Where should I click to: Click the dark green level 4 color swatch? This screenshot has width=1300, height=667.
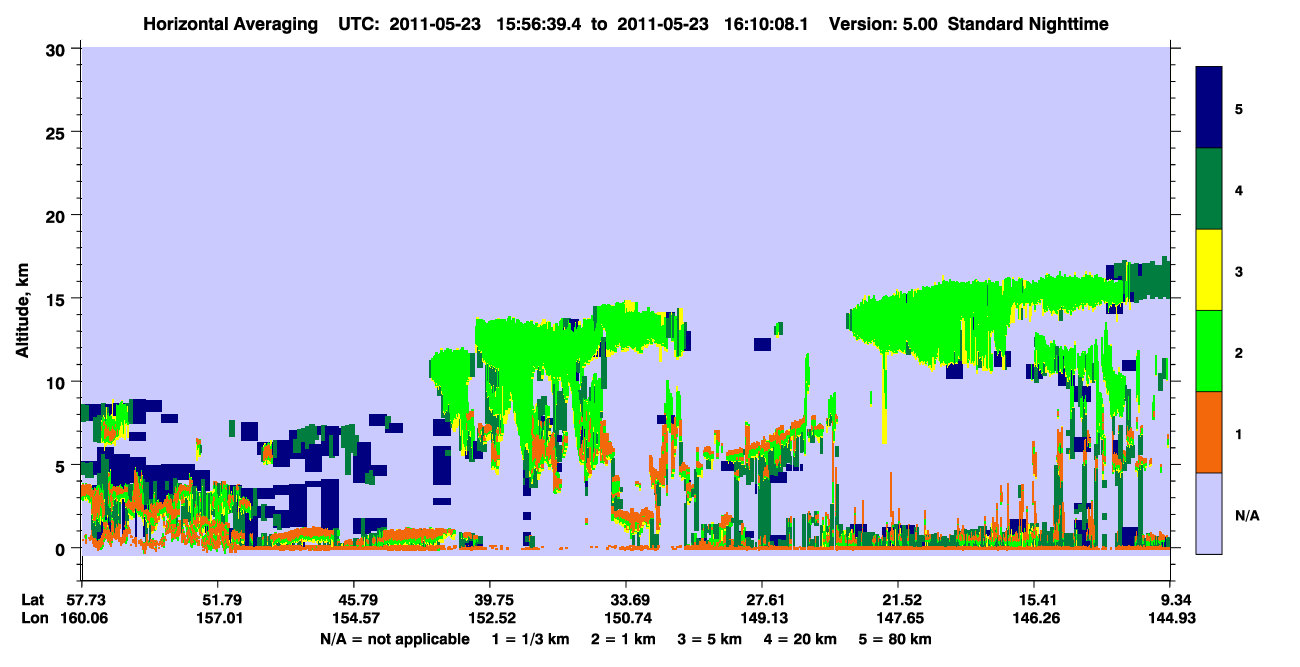[x=1209, y=189]
